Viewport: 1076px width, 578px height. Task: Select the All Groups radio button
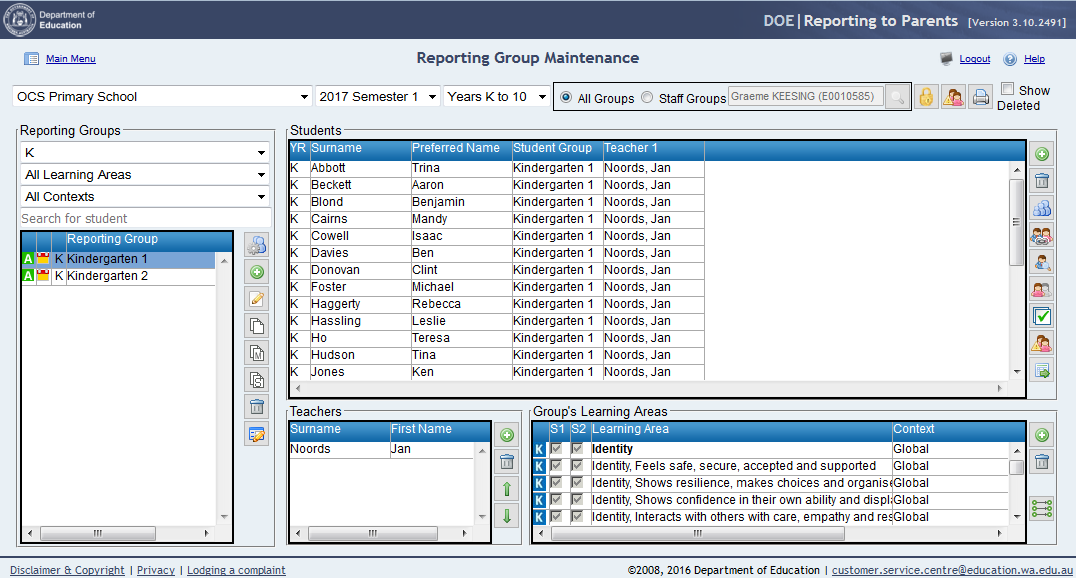click(x=566, y=98)
